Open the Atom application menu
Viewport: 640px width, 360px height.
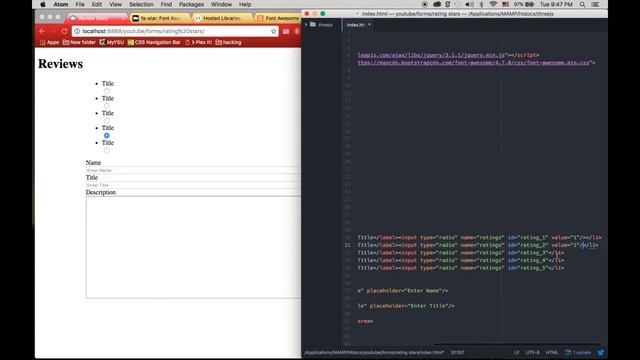(61, 4)
